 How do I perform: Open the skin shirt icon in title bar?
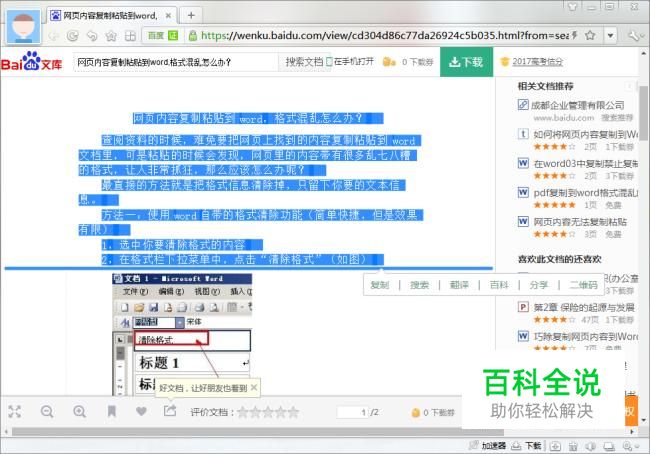point(572,7)
